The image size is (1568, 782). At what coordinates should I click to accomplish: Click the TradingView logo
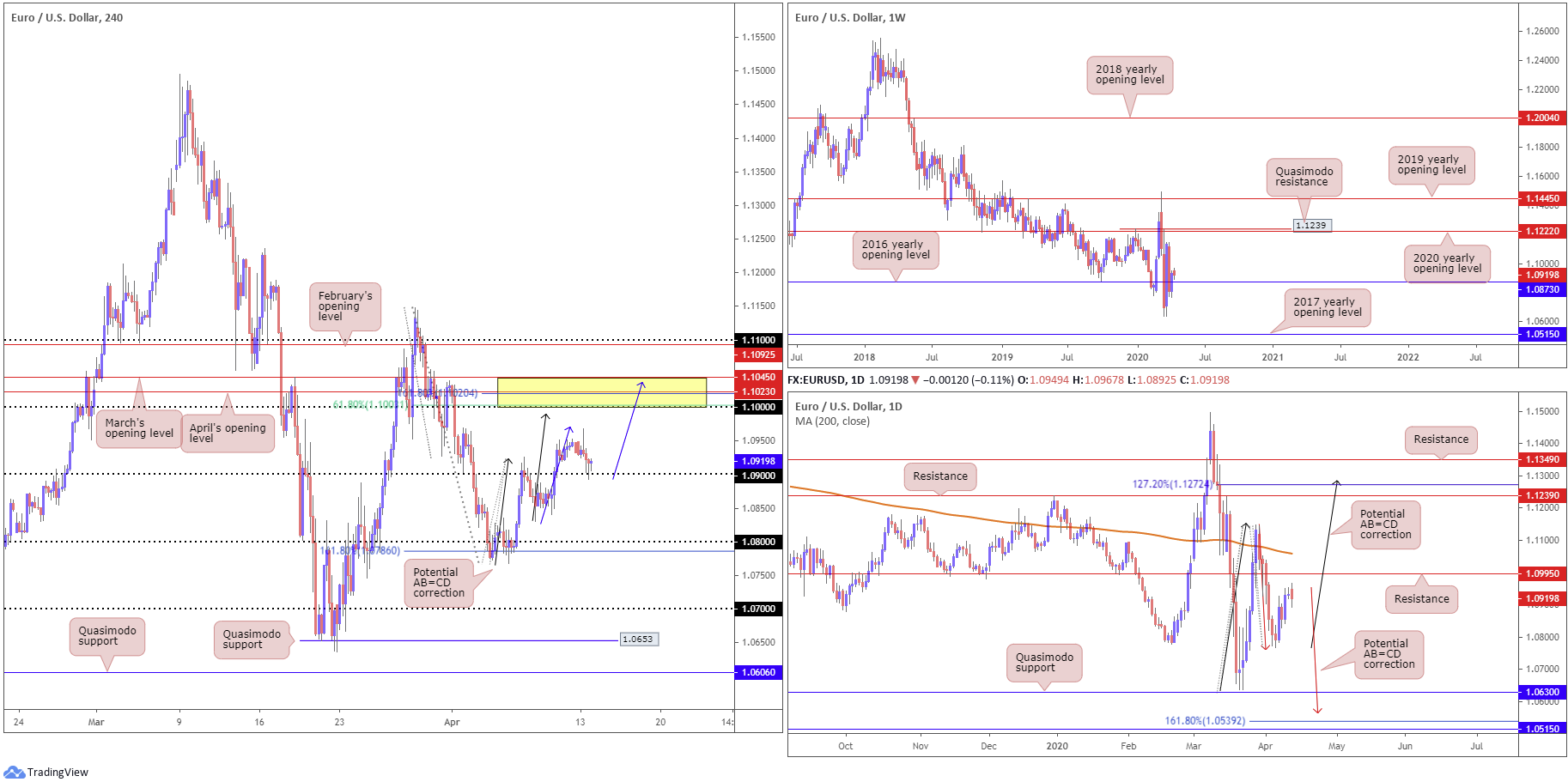tap(46, 772)
